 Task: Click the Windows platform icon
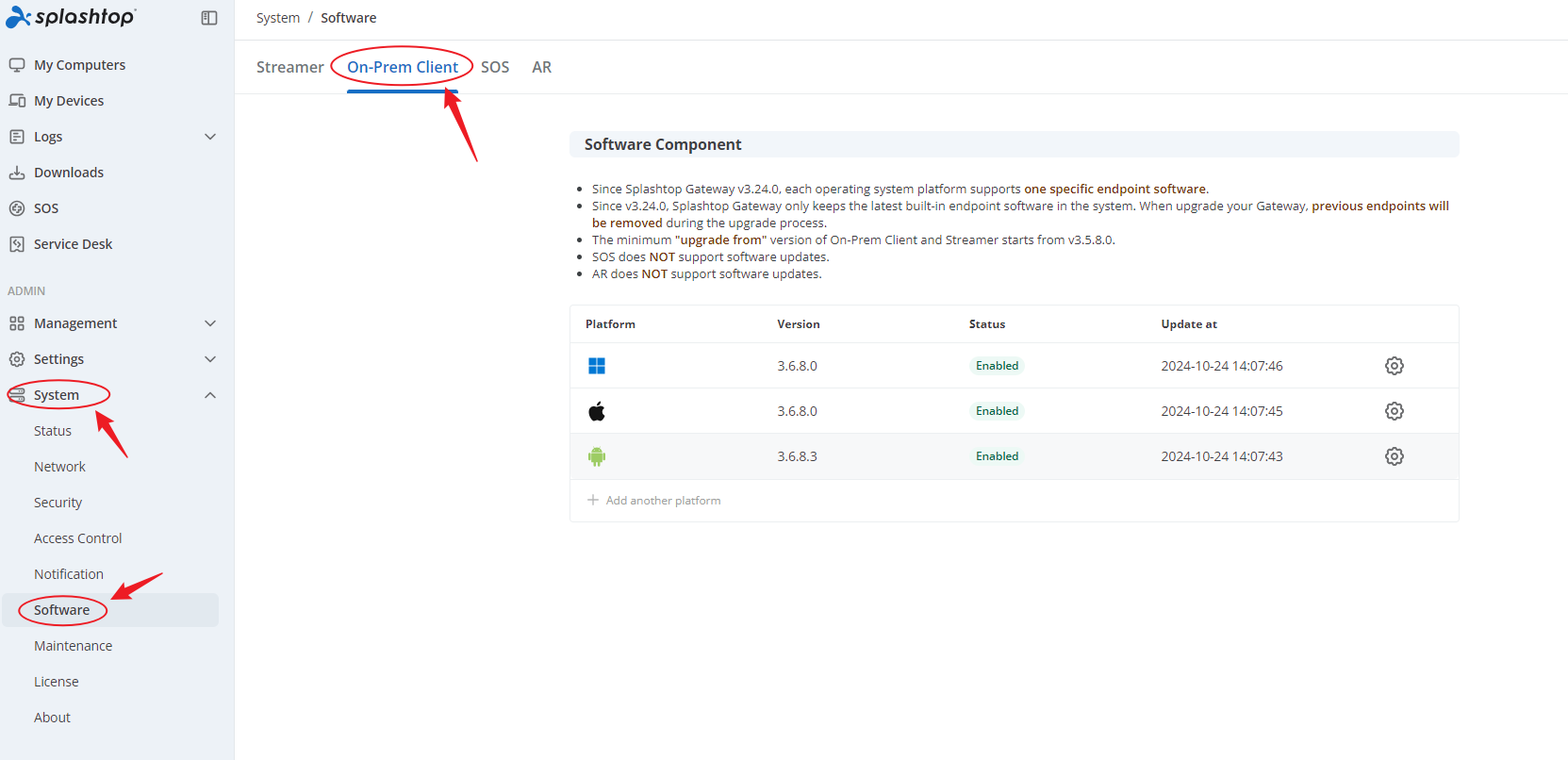click(597, 366)
